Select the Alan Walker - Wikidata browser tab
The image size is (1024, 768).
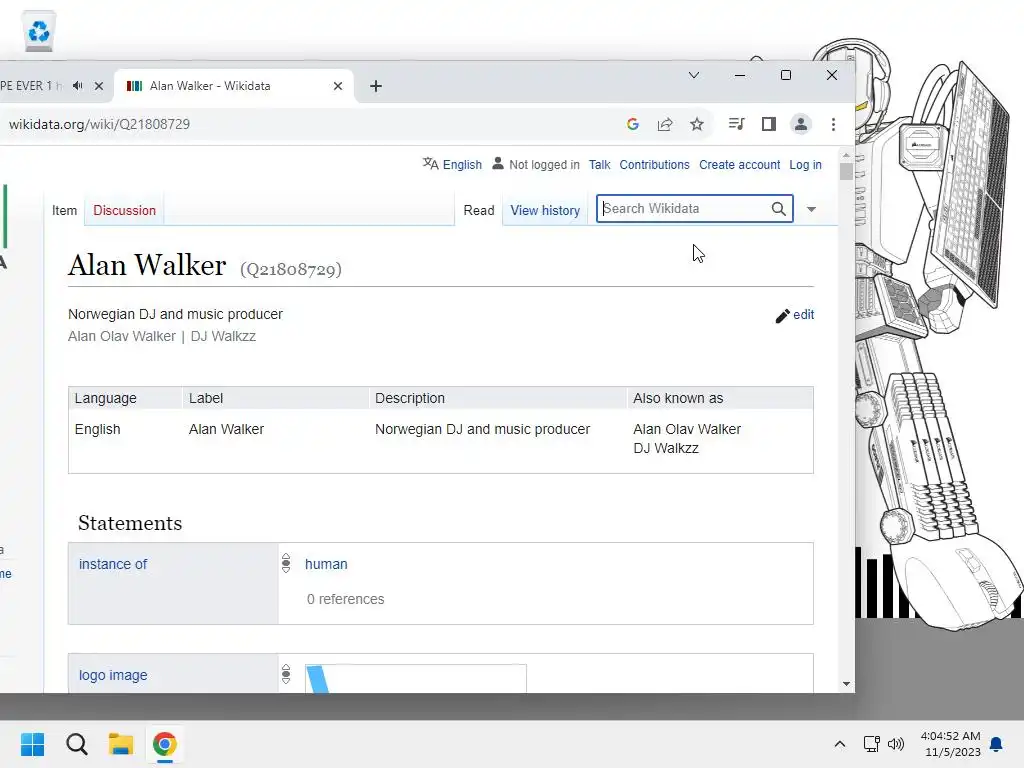pyautogui.click(x=234, y=86)
